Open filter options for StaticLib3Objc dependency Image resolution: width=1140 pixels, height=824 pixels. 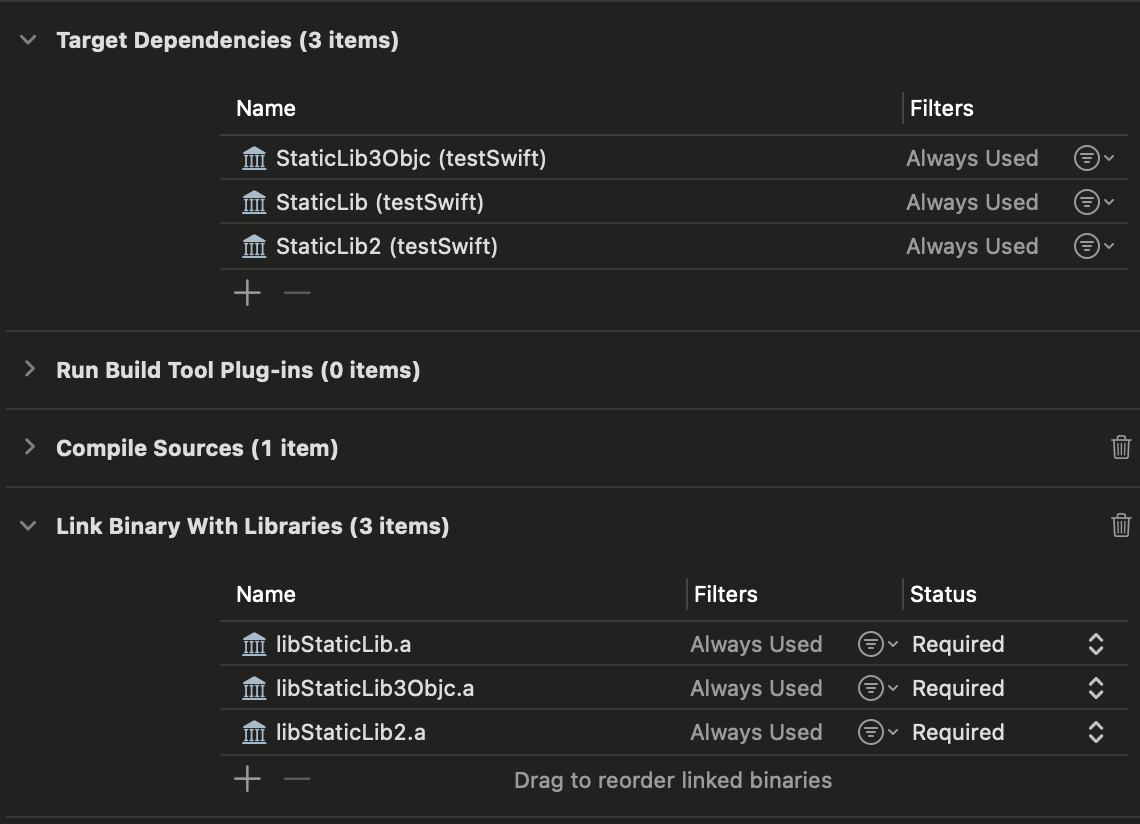(x=1093, y=158)
